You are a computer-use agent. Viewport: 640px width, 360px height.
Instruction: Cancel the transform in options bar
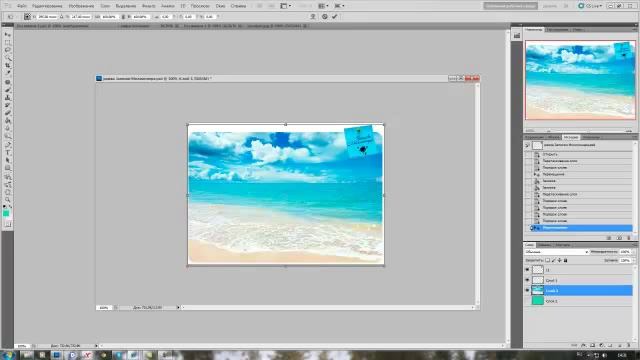(x=324, y=17)
